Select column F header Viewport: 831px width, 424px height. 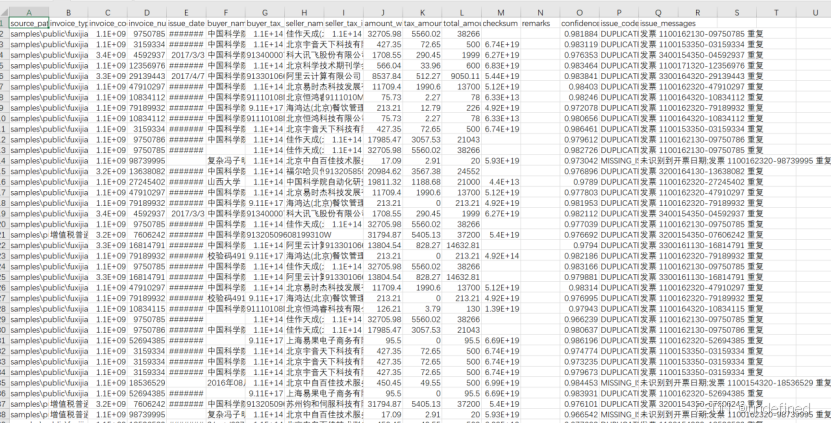(226, 13)
